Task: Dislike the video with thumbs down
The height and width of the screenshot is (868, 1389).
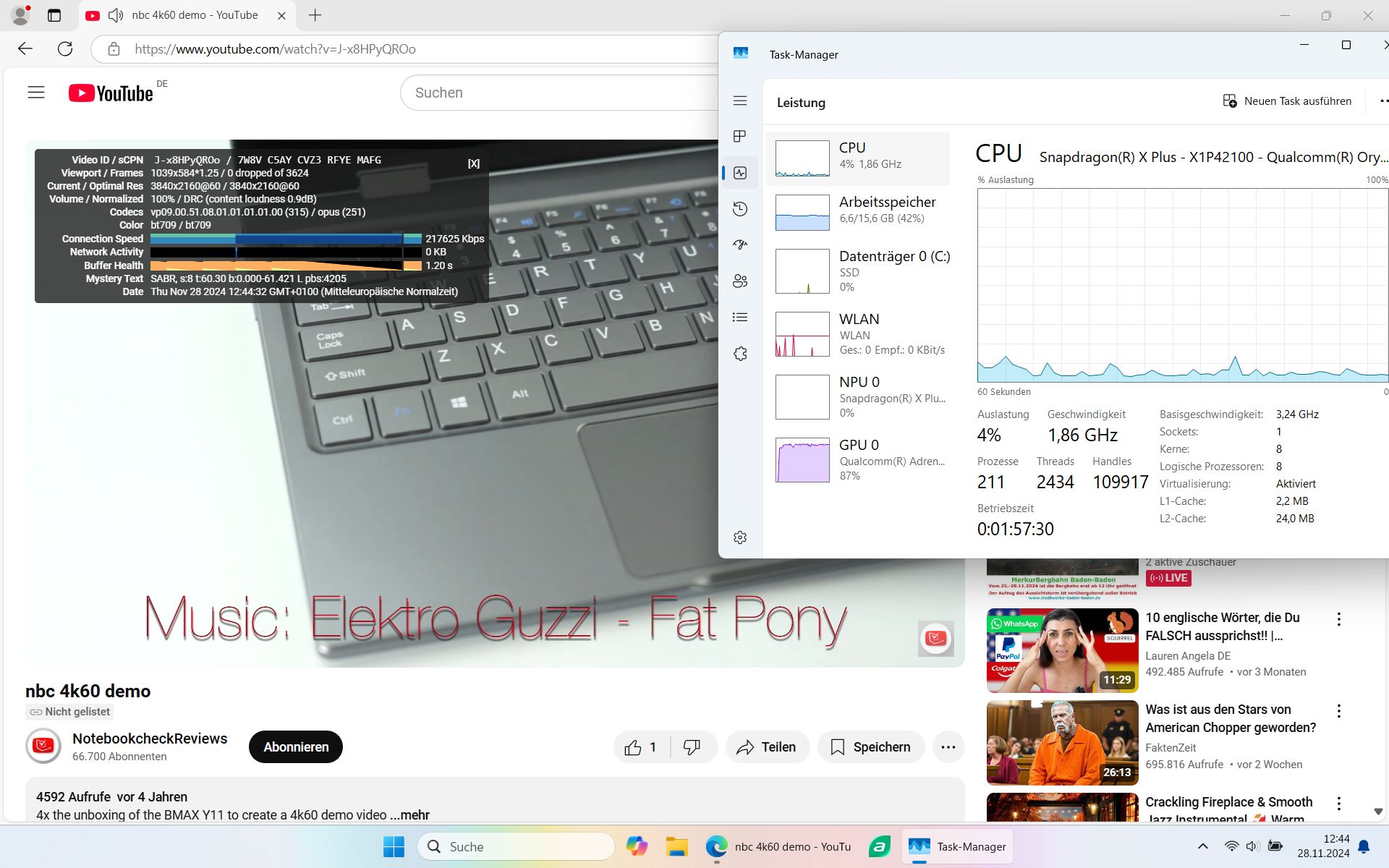Action: (x=692, y=747)
